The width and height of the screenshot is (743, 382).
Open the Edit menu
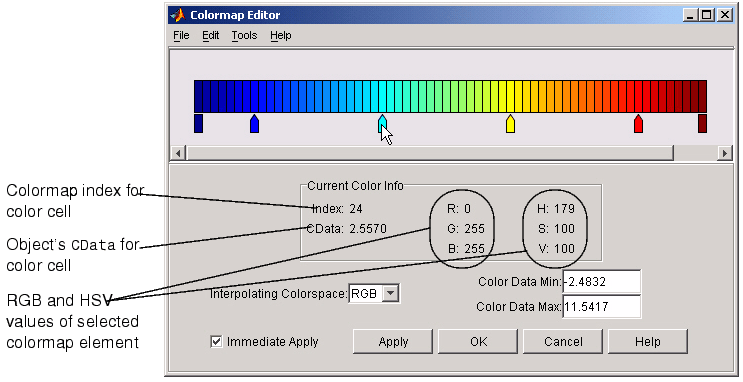[x=210, y=36]
